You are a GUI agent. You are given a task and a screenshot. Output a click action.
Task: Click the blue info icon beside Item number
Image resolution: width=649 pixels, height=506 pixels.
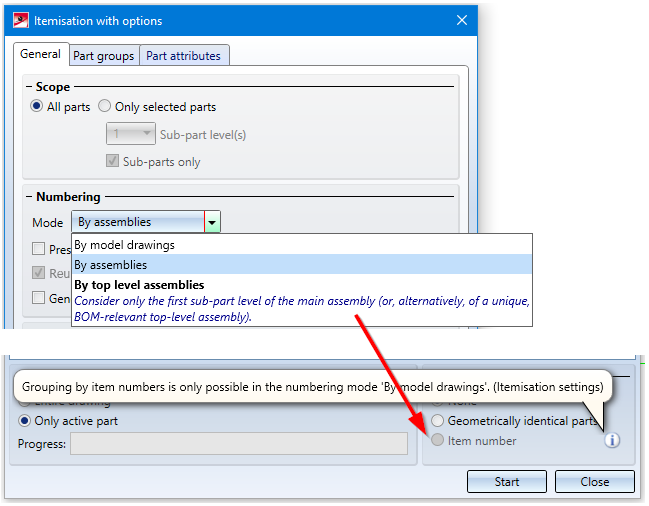[x=612, y=440]
